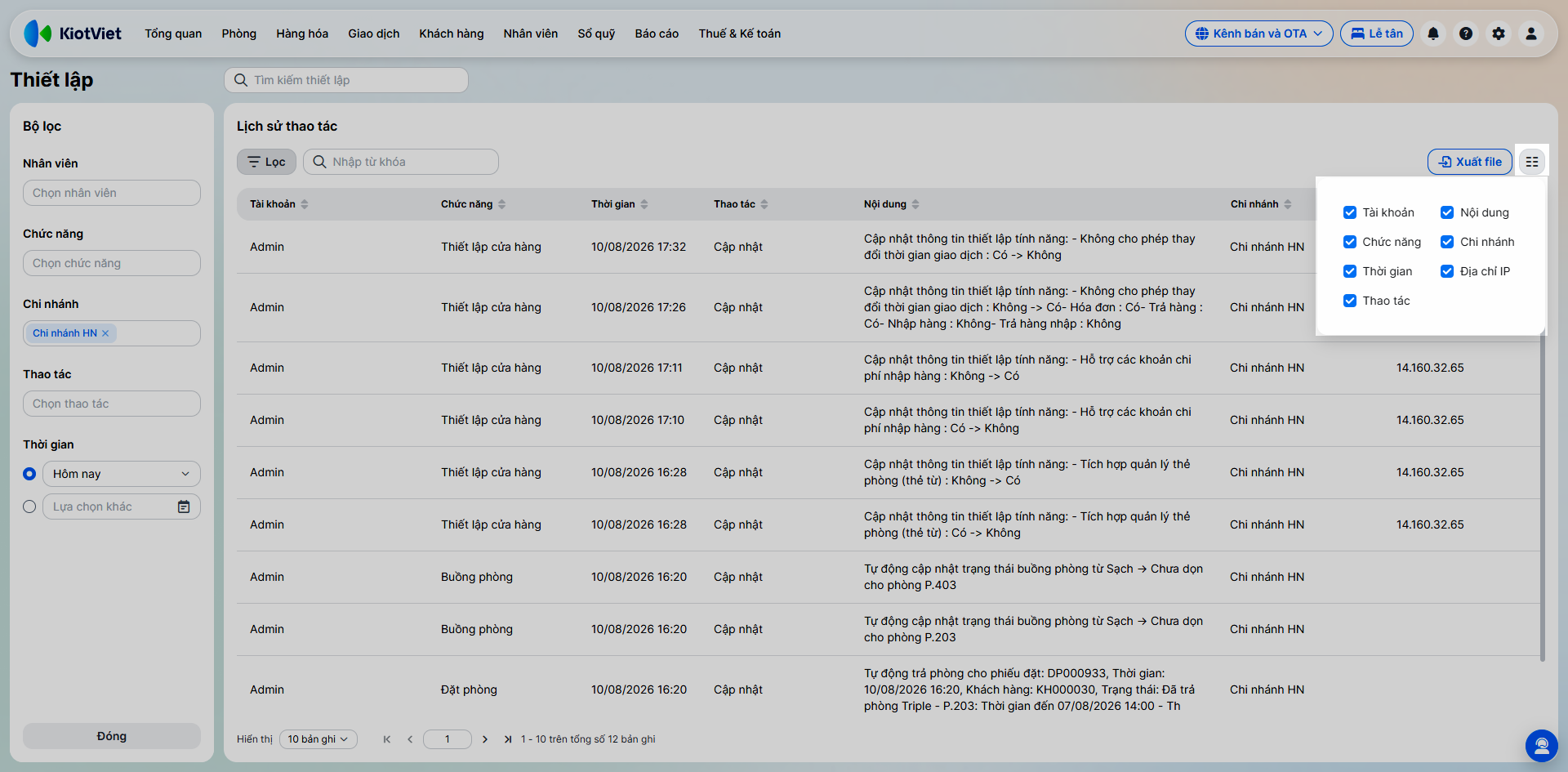Open the Phòng menu

(239, 33)
